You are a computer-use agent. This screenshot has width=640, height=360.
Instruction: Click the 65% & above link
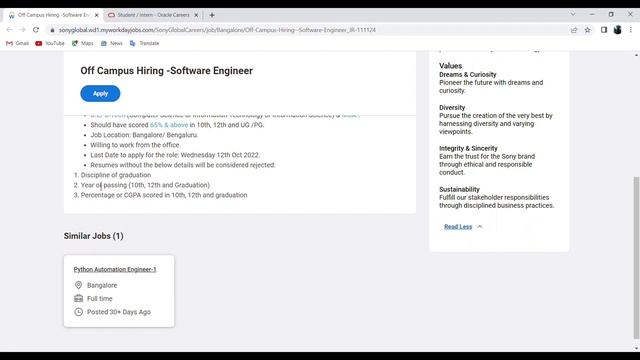tap(169, 125)
